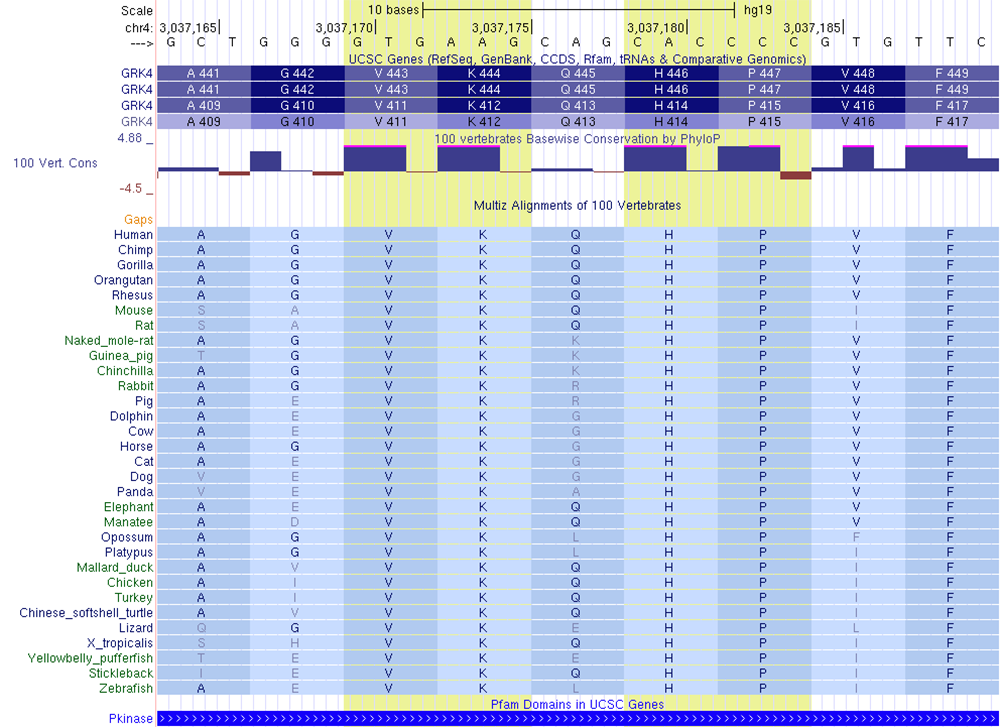
Task: Open the Pkinase domain label on left
Action: click(x=130, y=718)
